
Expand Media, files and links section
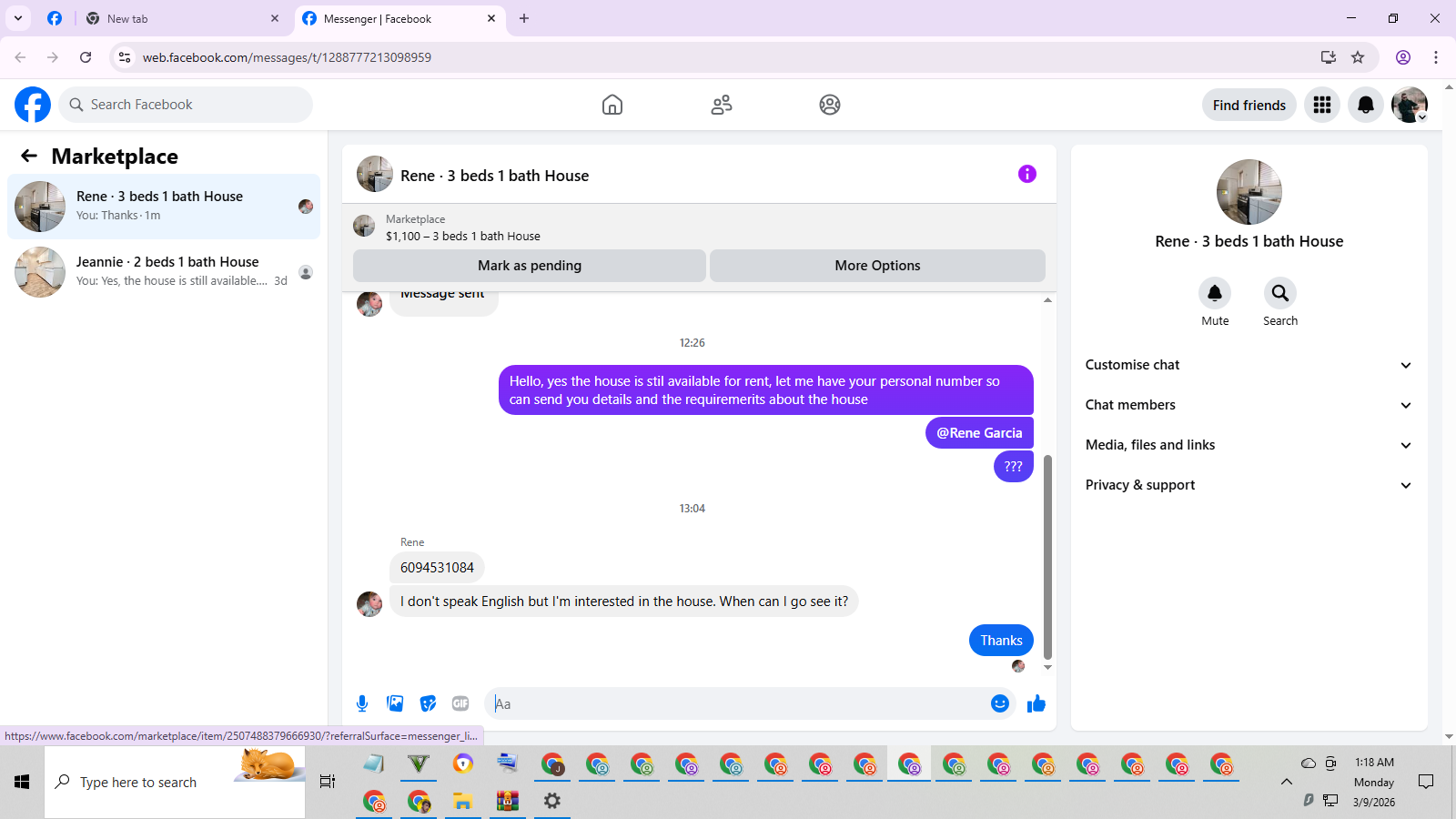(1248, 445)
